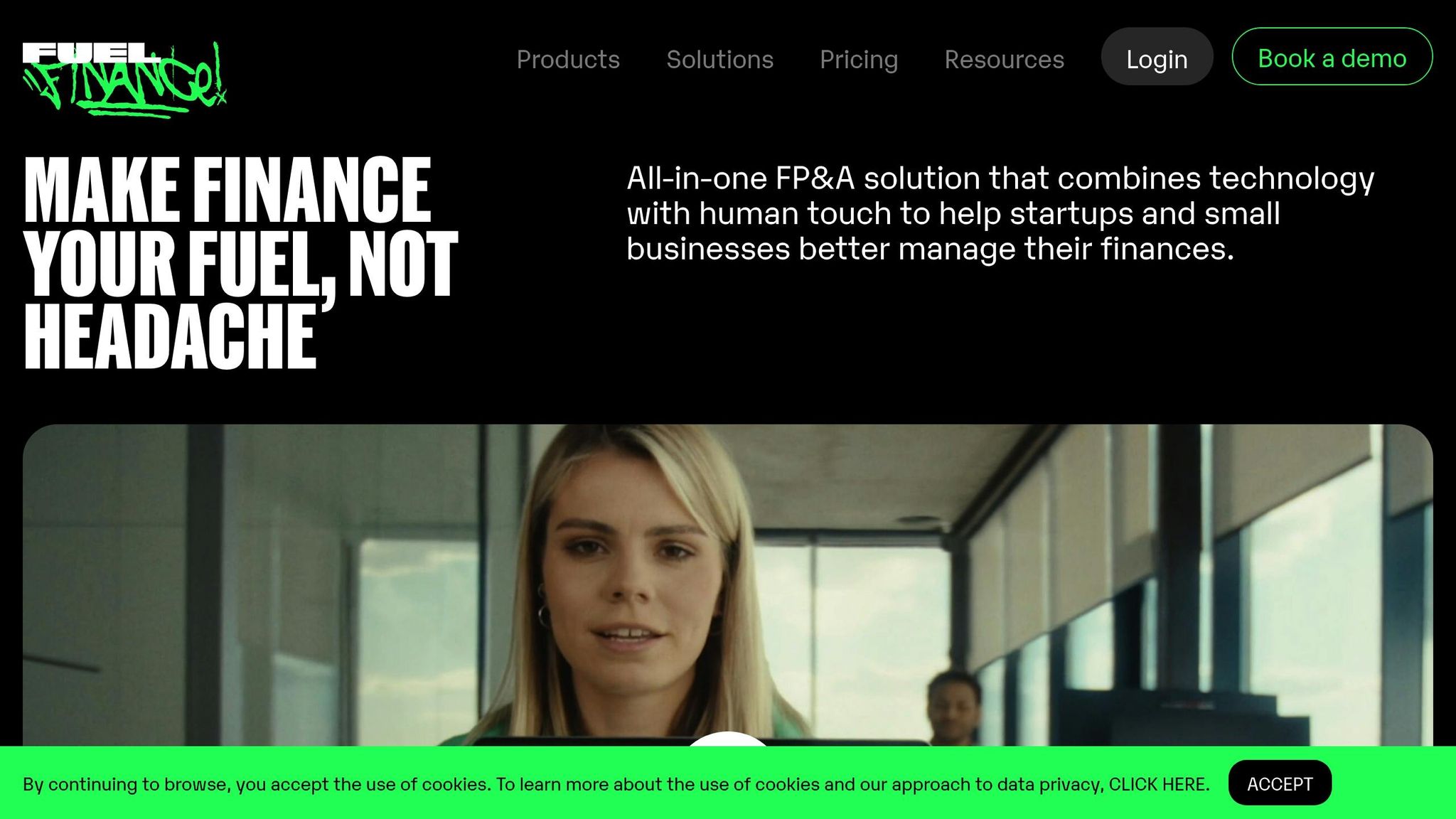Go to the Pricing page

coord(859,59)
